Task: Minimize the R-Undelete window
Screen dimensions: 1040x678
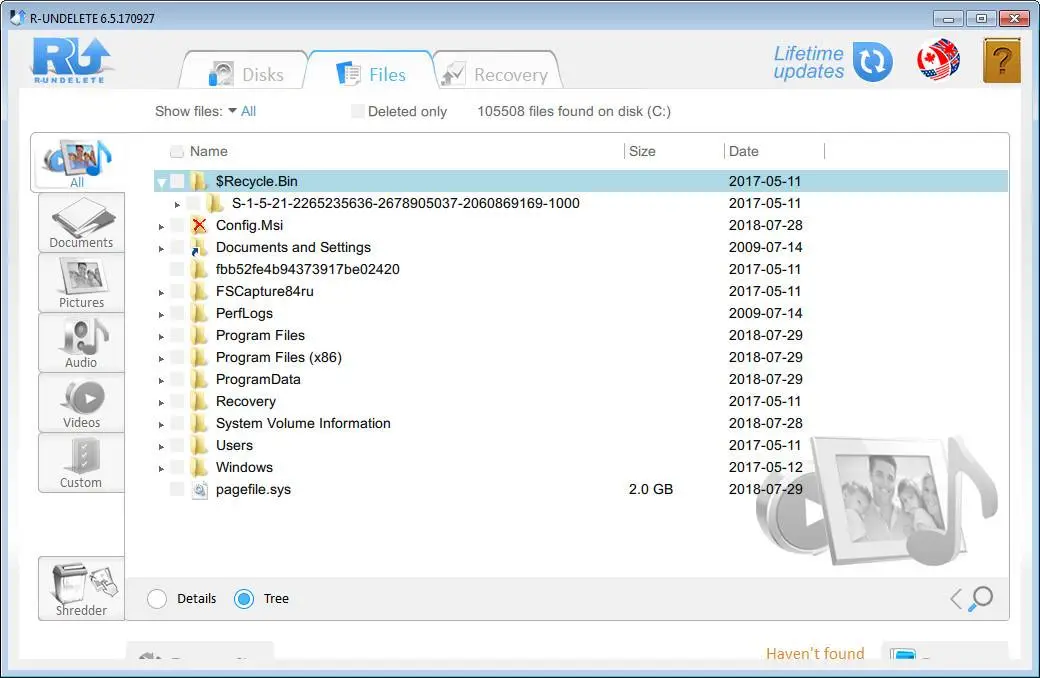Action: click(948, 19)
